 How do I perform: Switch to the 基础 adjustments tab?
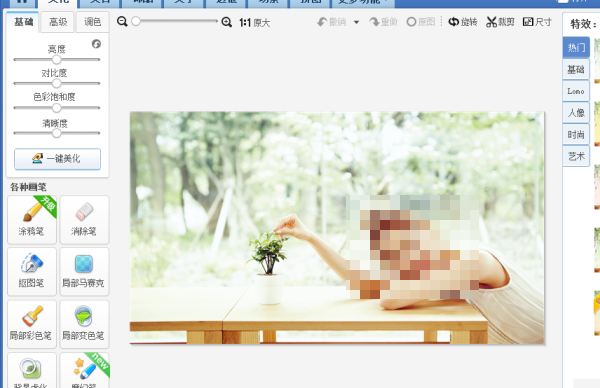[x=23, y=22]
